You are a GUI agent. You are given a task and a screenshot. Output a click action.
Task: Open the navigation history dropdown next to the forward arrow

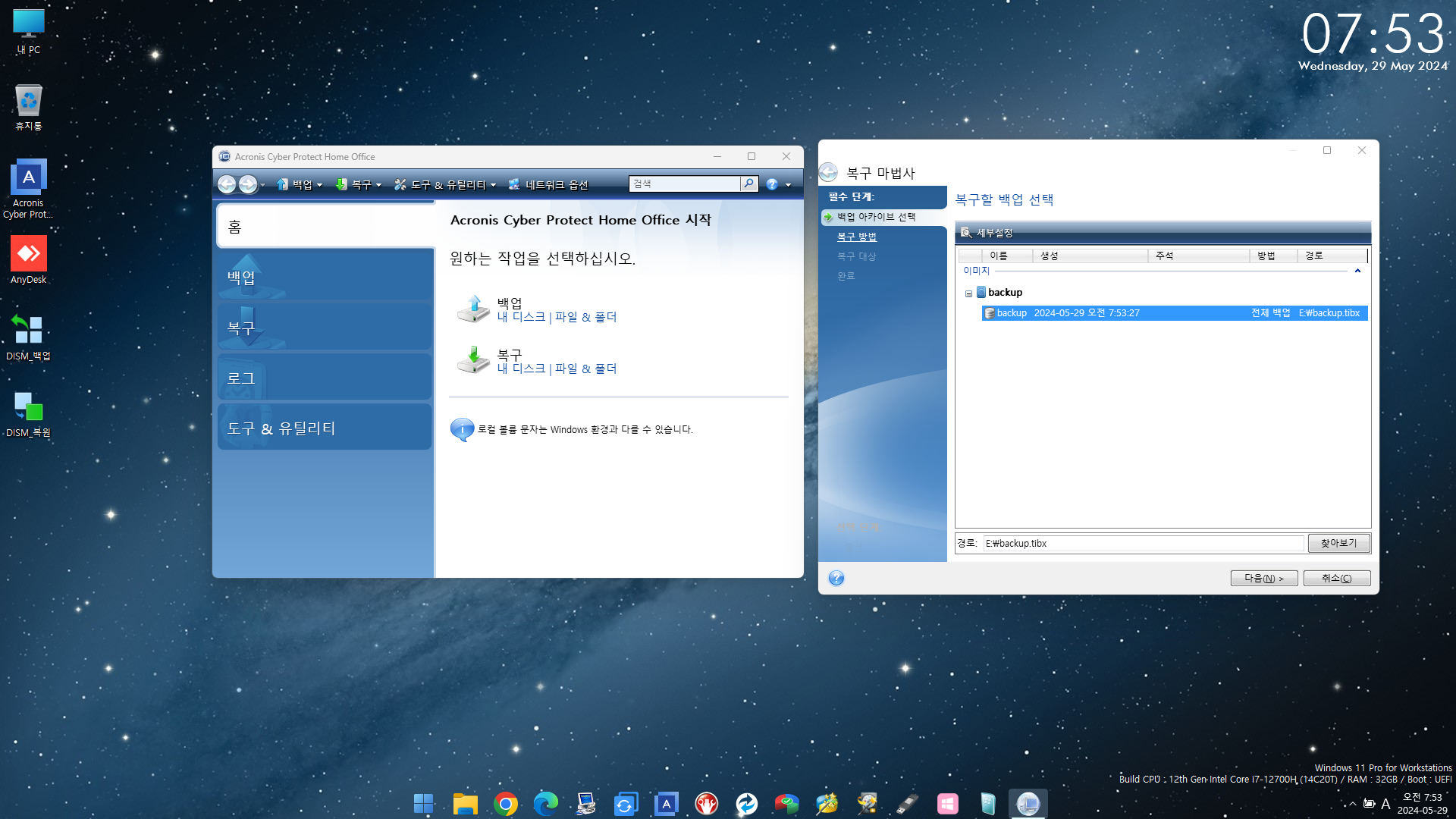pyautogui.click(x=263, y=185)
